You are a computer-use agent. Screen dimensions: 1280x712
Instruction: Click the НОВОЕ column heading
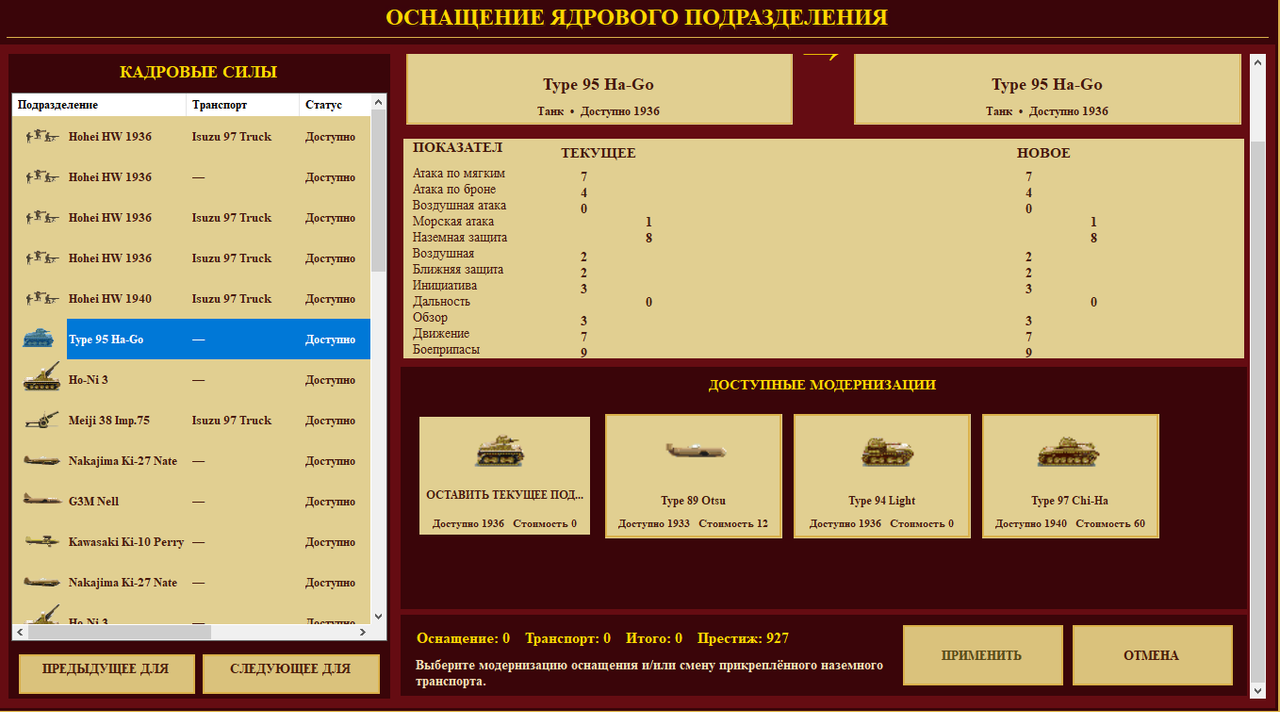pos(1043,153)
